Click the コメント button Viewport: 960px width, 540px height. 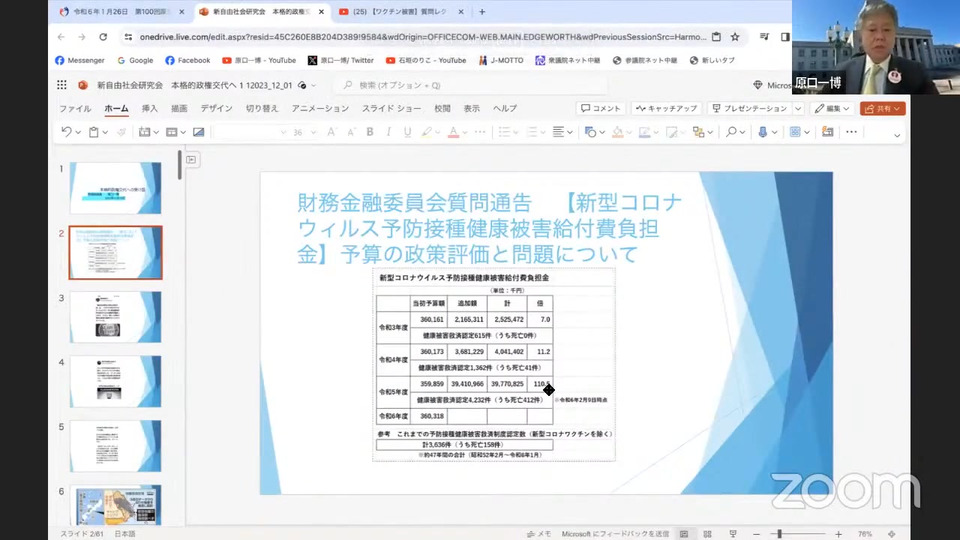pyautogui.click(x=601, y=108)
